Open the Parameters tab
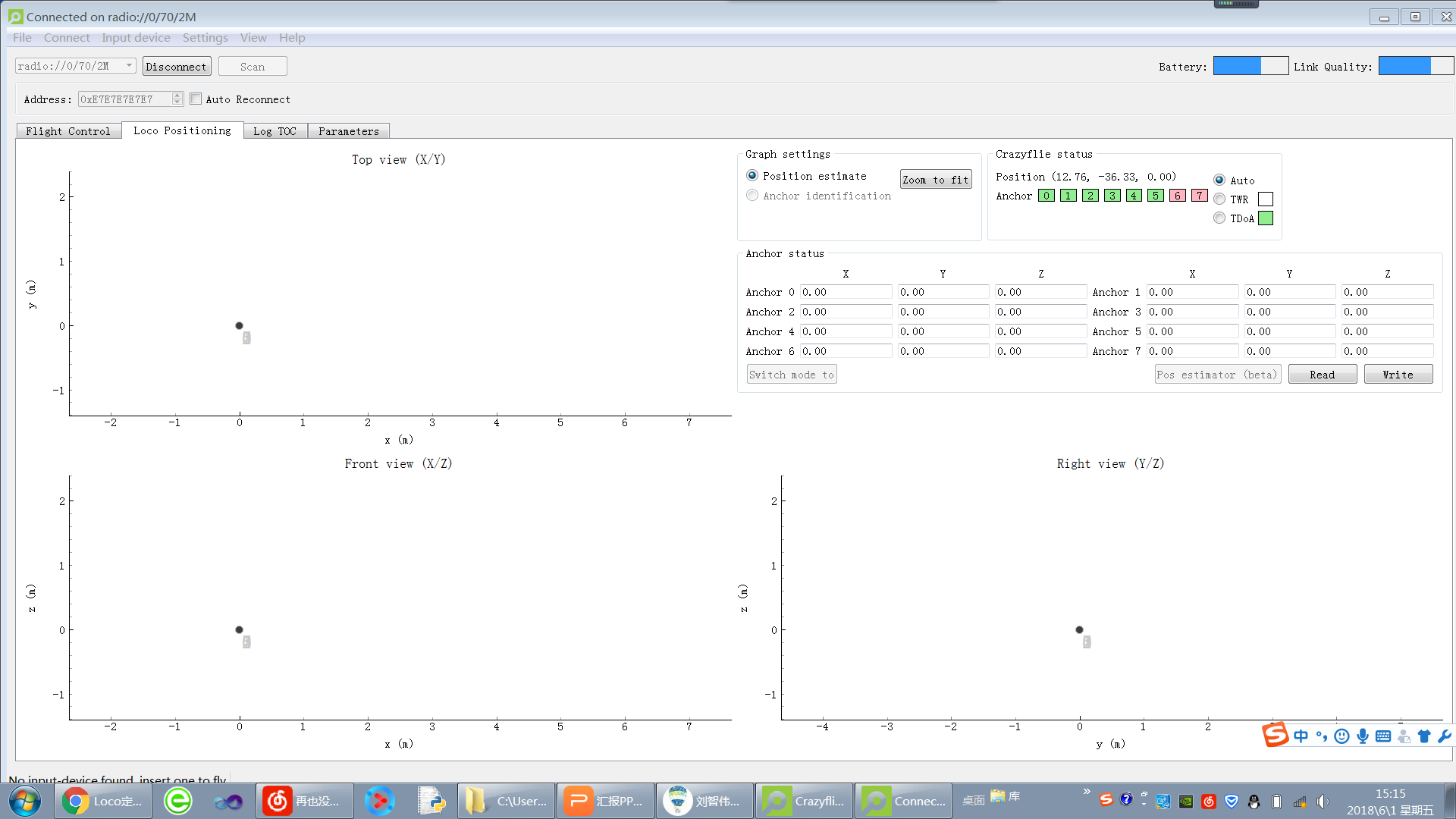The image size is (1456, 819). [348, 131]
